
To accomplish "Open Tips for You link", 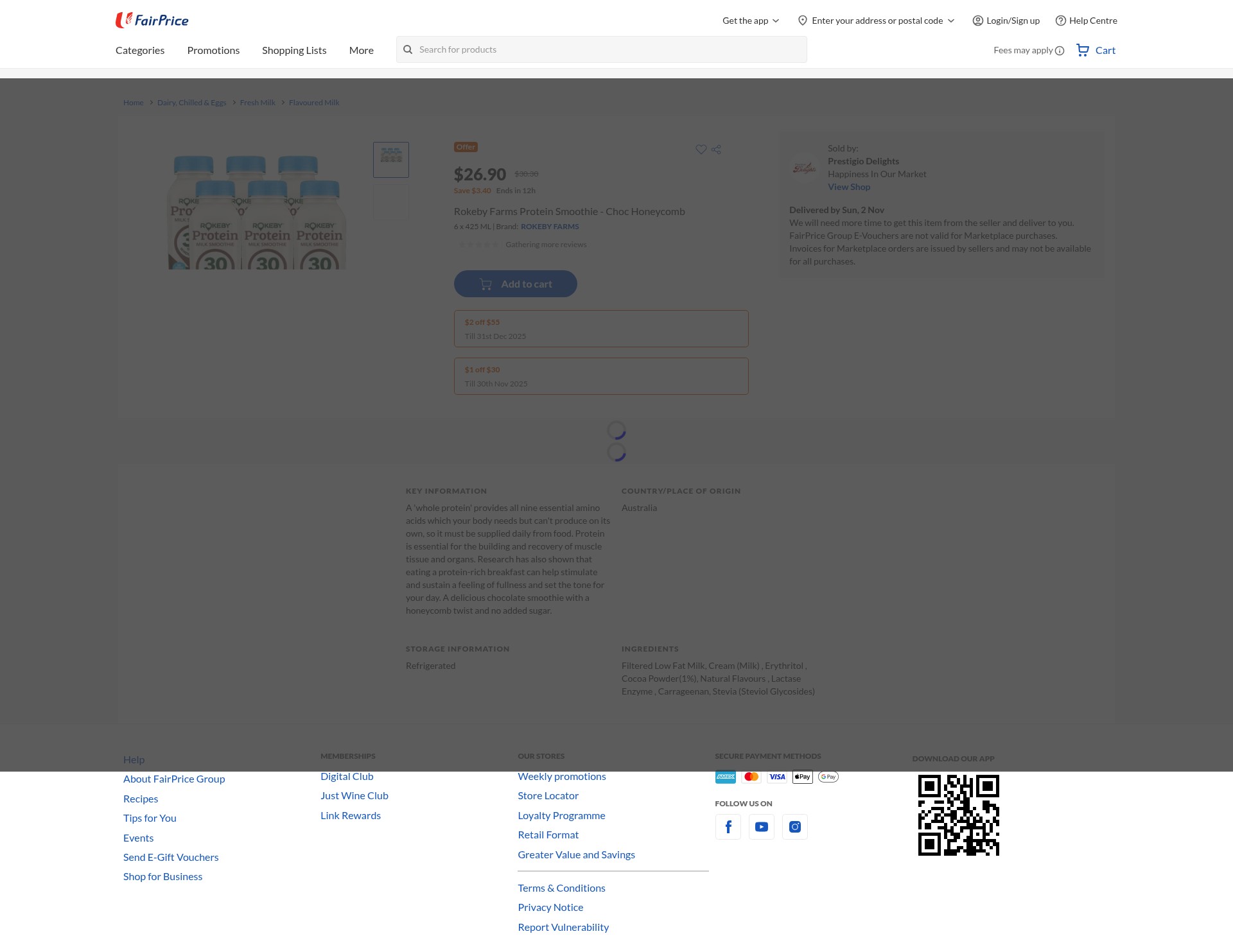I will pyautogui.click(x=150, y=818).
